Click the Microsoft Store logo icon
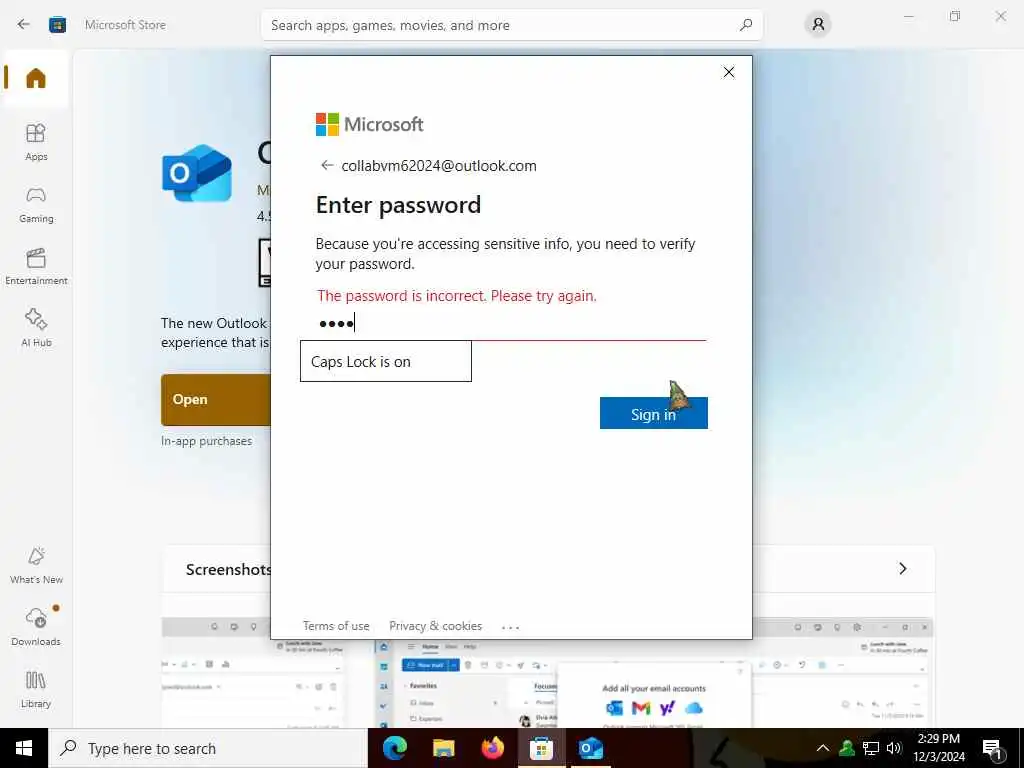This screenshot has height=768, width=1024. tap(57, 25)
